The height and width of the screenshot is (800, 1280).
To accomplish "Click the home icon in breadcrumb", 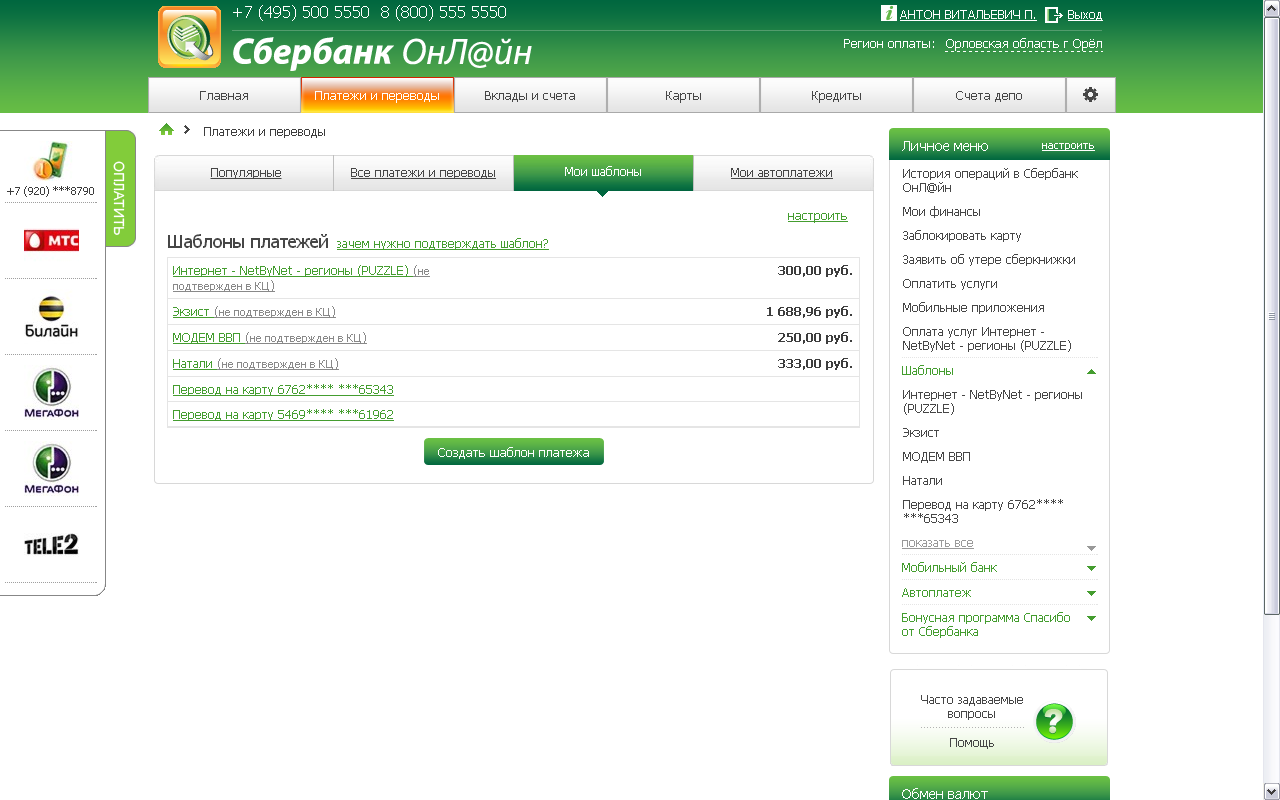I will click(167, 130).
